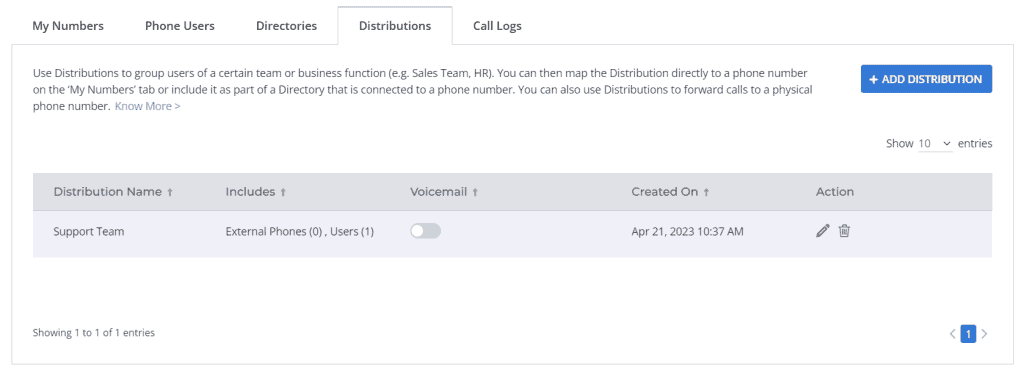
Task: Sort by Distribution Name arrow icon
Action: point(170,193)
